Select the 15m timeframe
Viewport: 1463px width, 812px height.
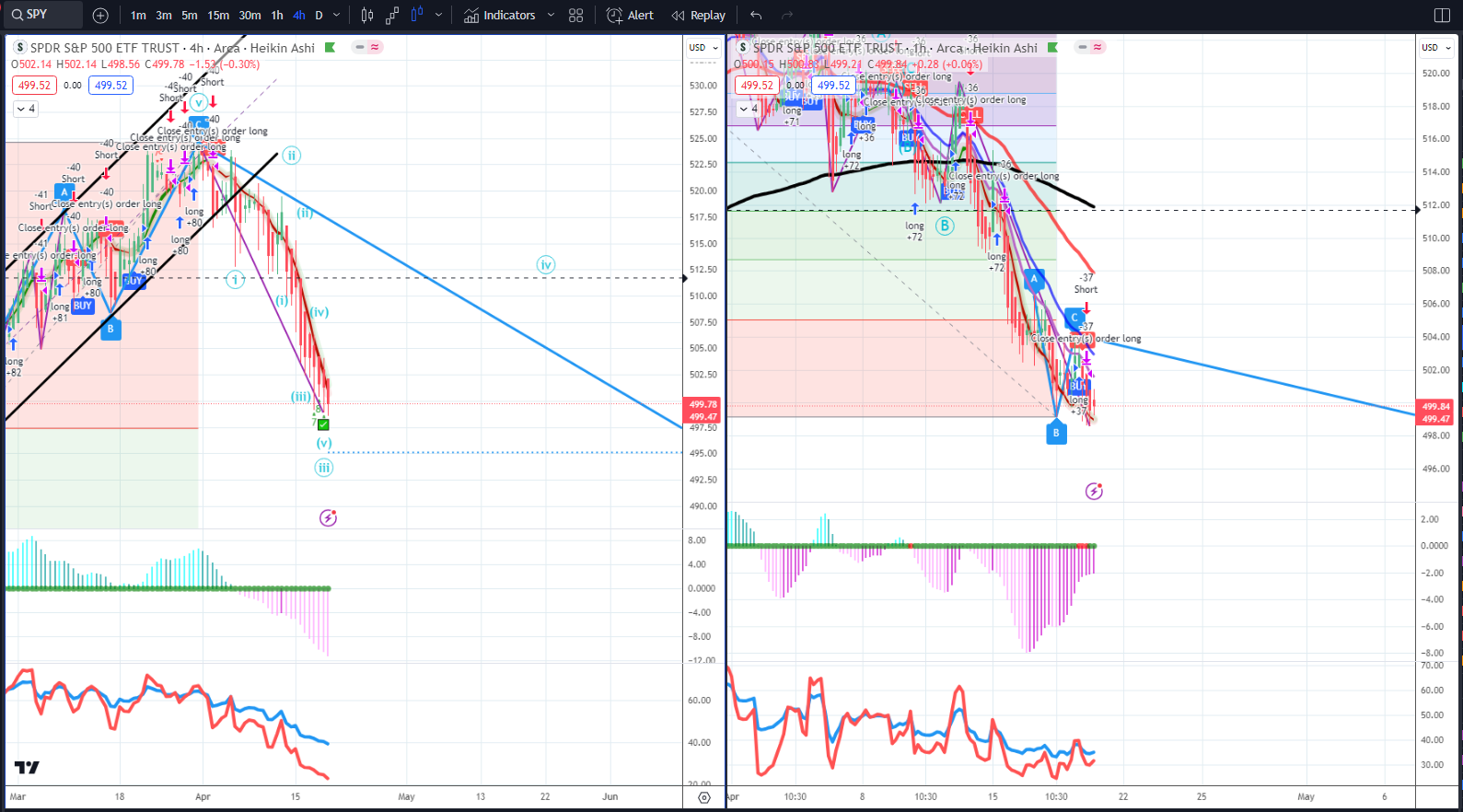pos(218,16)
